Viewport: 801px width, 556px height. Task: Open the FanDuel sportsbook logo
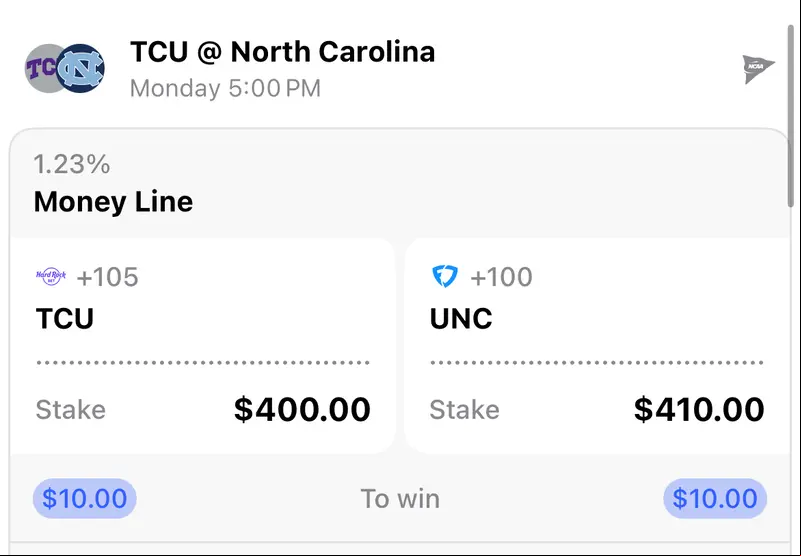[x=445, y=276]
